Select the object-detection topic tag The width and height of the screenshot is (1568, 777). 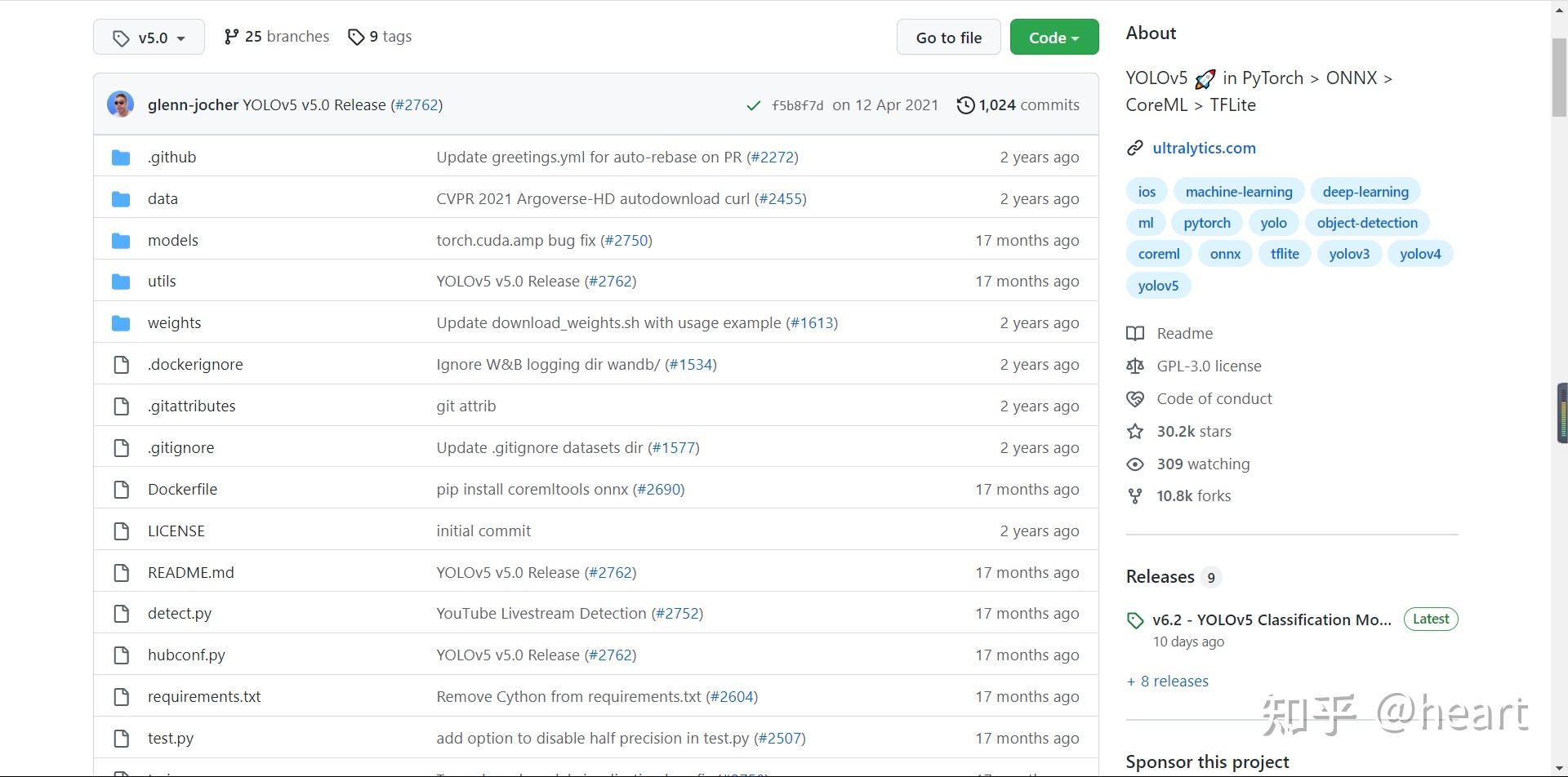point(1367,223)
